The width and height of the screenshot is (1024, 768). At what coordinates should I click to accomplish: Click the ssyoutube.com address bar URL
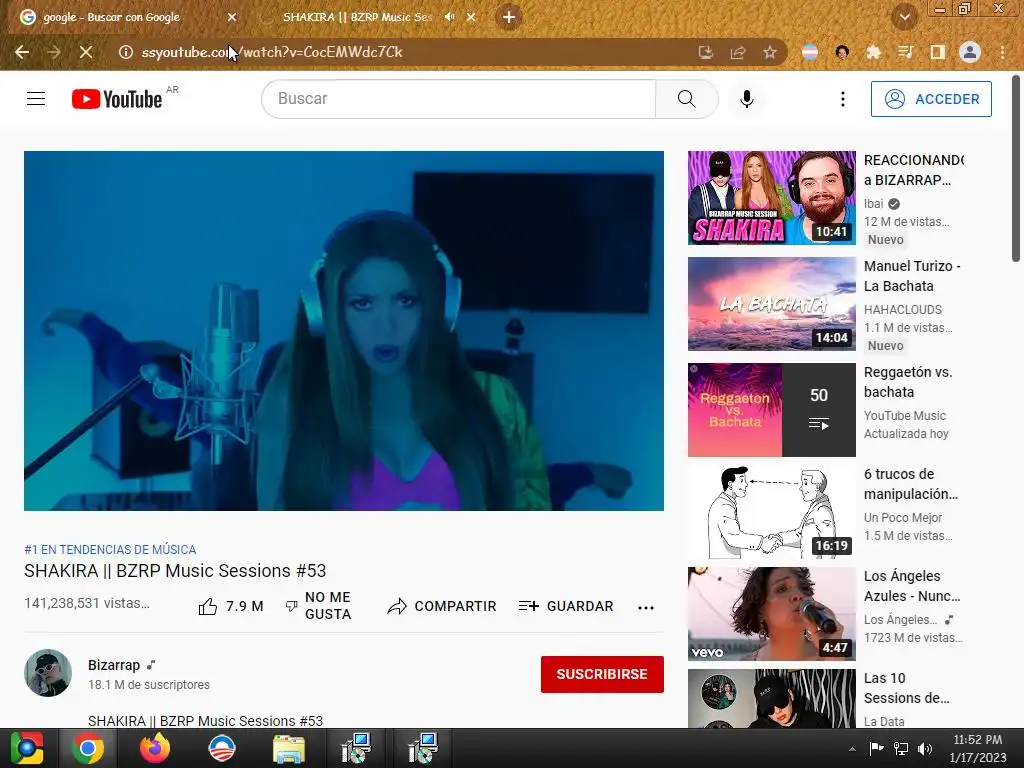click(272, 52)
